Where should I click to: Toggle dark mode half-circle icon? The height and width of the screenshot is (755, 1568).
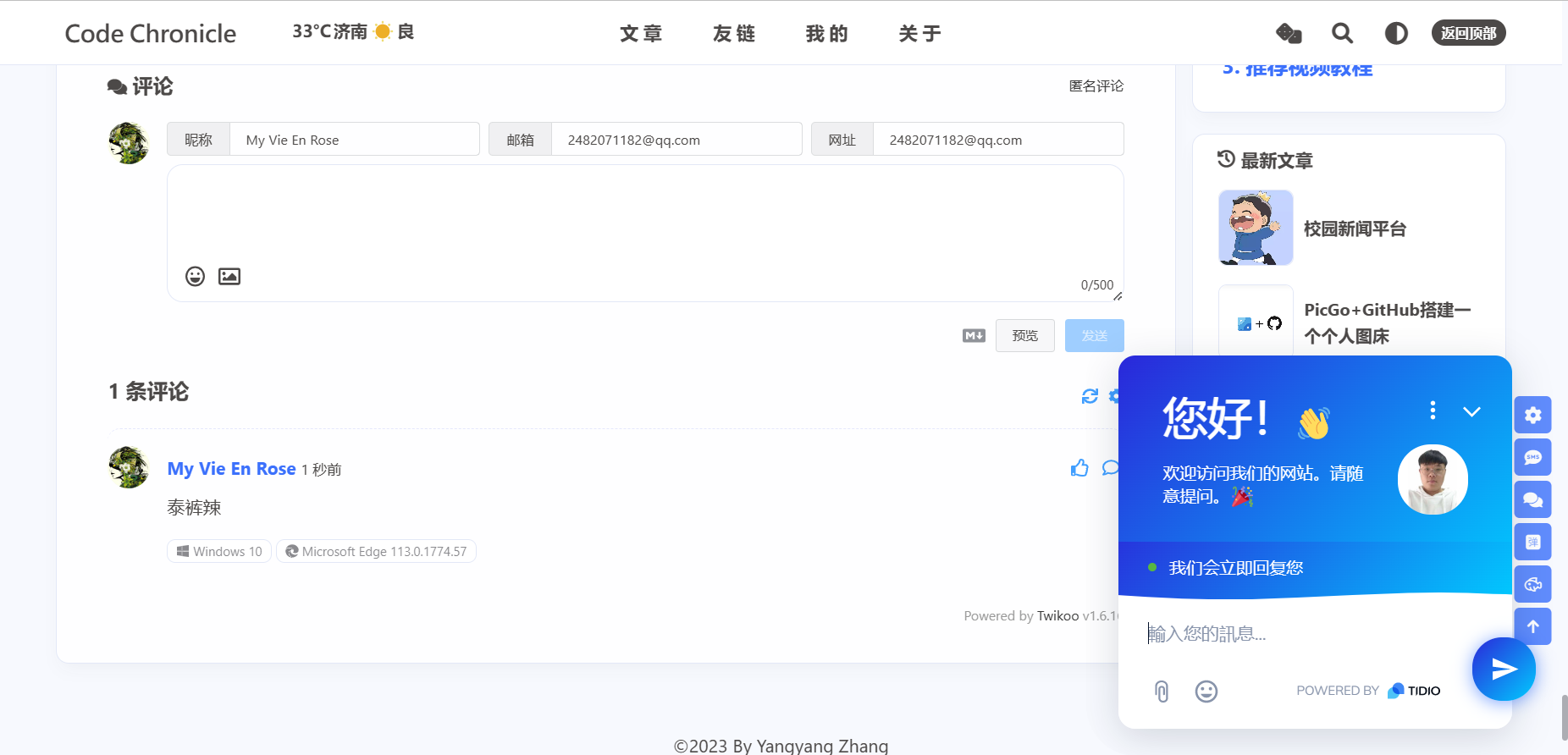tap(1396, 33)
